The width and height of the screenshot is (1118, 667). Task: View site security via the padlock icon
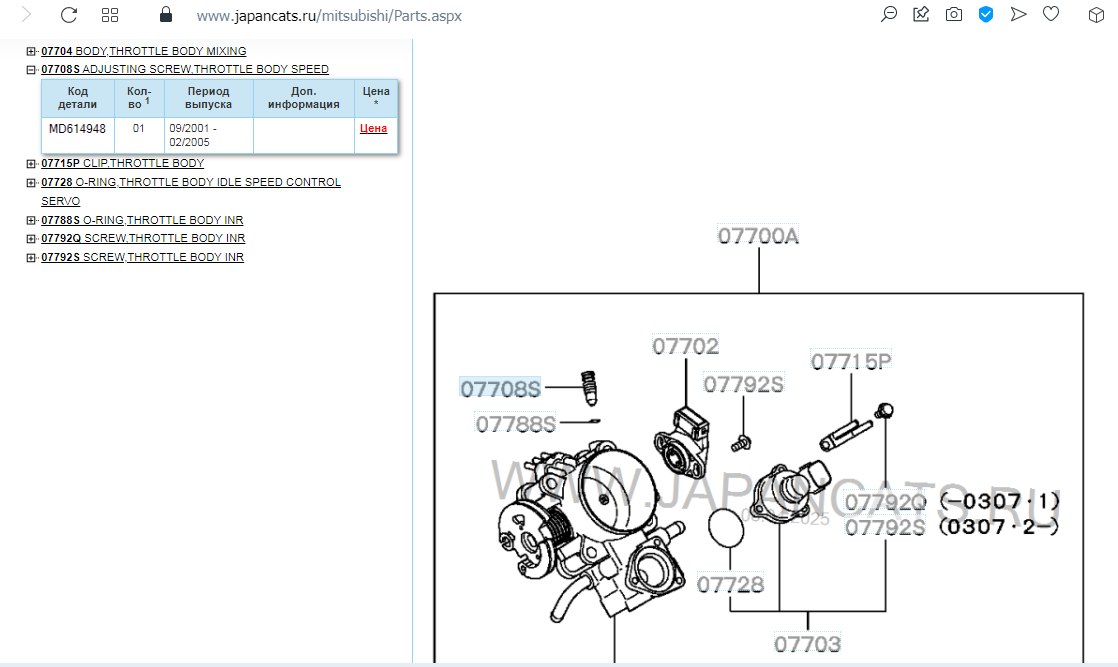(x=165, y=15)
